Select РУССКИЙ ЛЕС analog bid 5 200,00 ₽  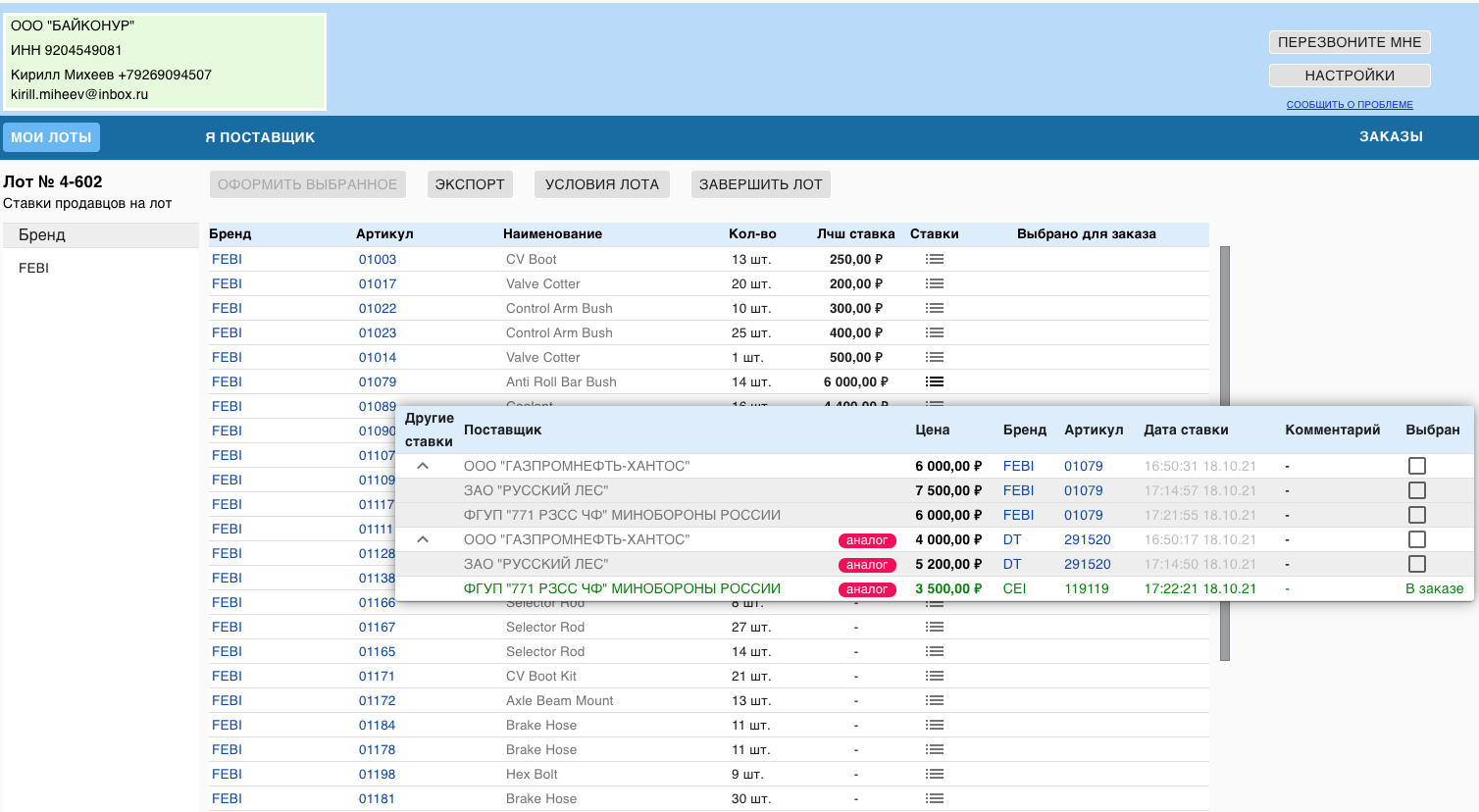click(1416, 564)
